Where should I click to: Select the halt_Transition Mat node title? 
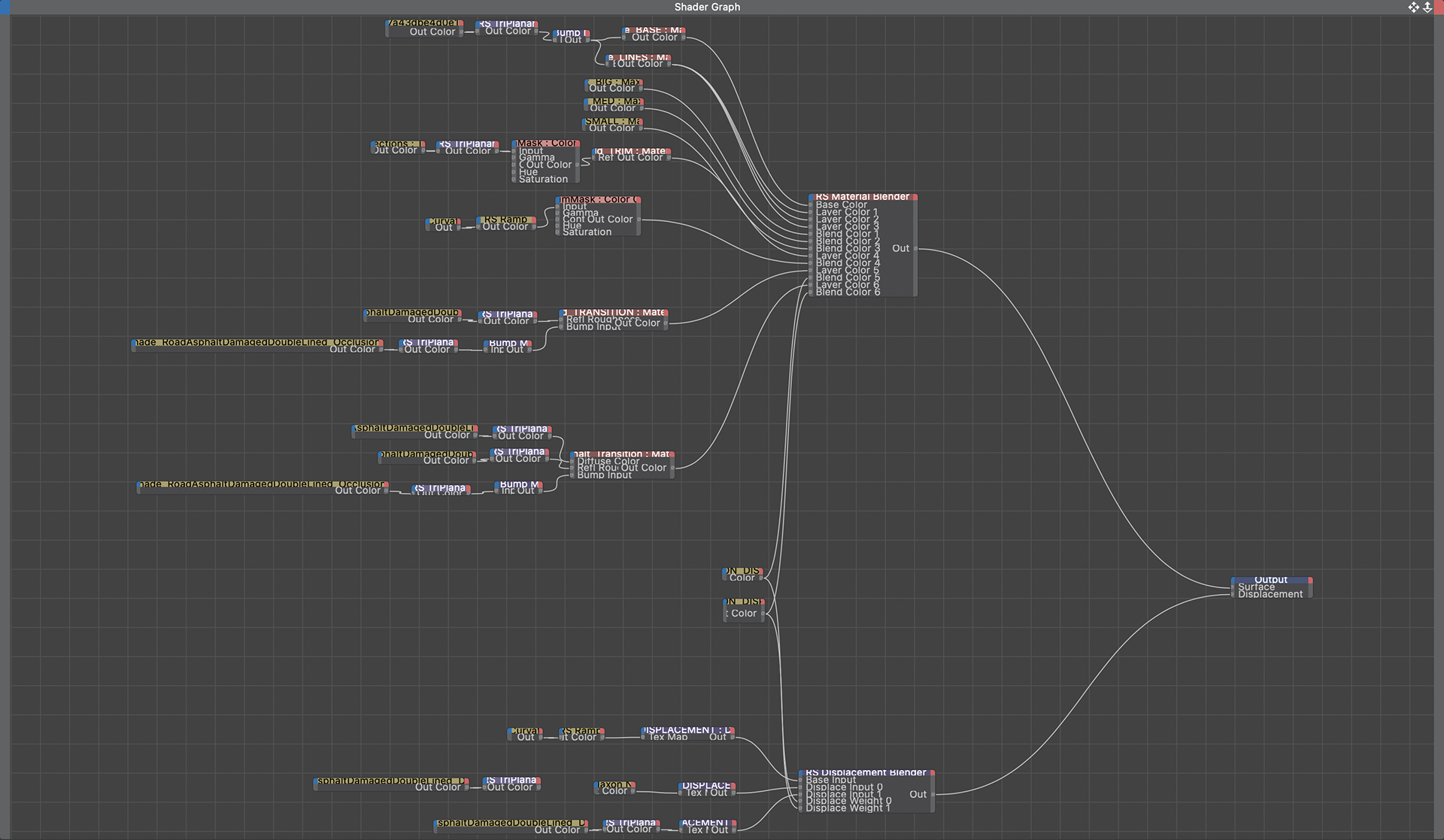tap(623, 454)
